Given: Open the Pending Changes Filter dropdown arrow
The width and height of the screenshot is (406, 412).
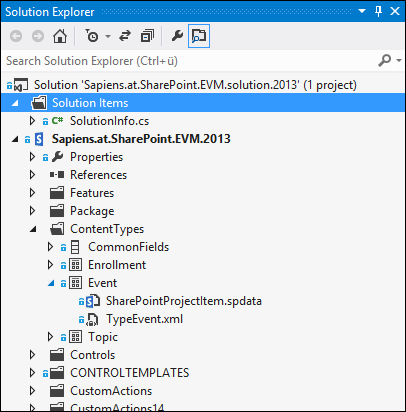Looking at the screenshot, I should click(108, 36).
